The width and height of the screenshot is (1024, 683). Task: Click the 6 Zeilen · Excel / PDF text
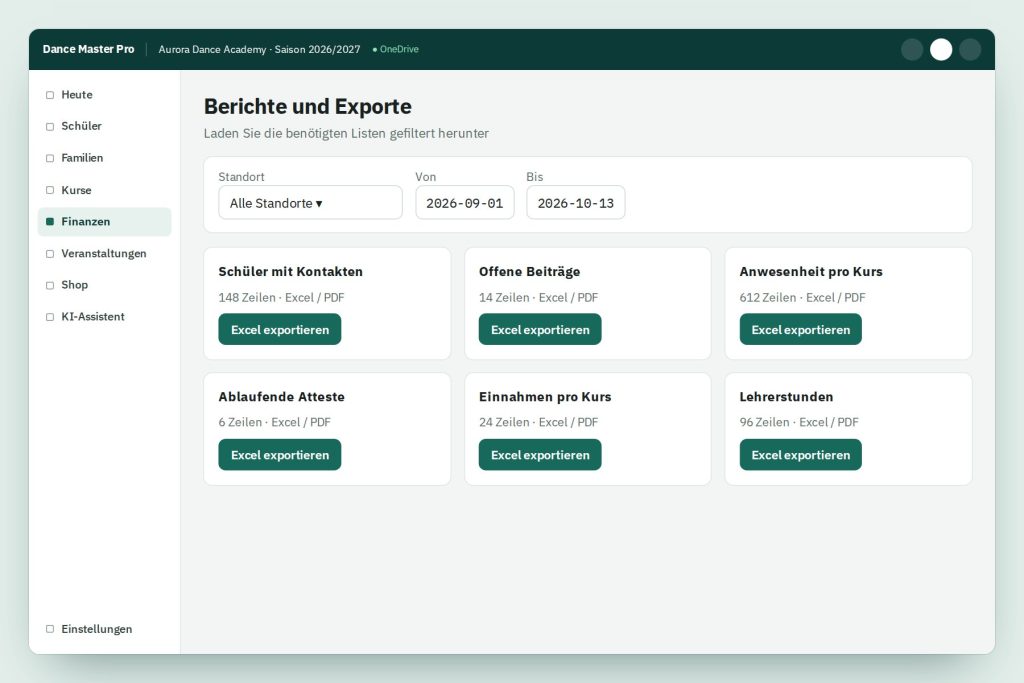point(274,422)
